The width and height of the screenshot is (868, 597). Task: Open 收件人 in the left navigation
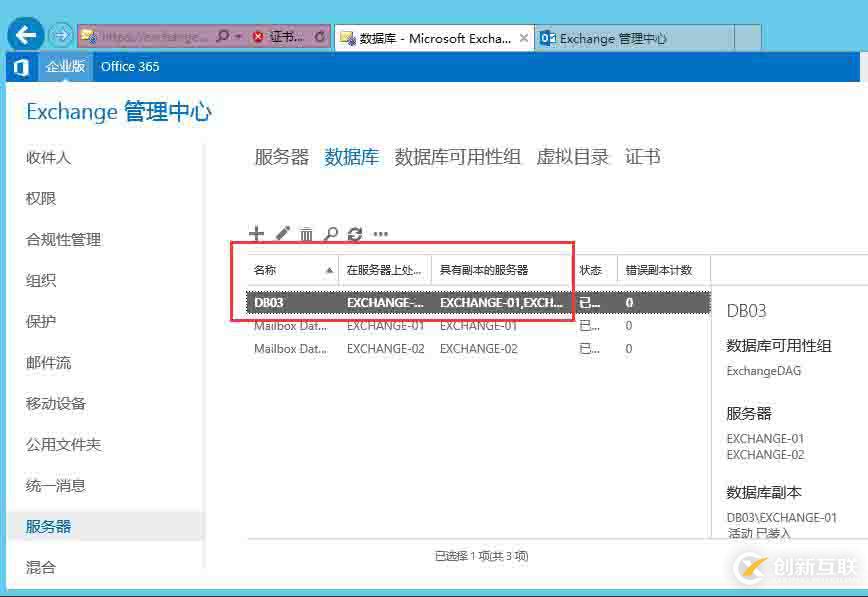tap(48, 158)
